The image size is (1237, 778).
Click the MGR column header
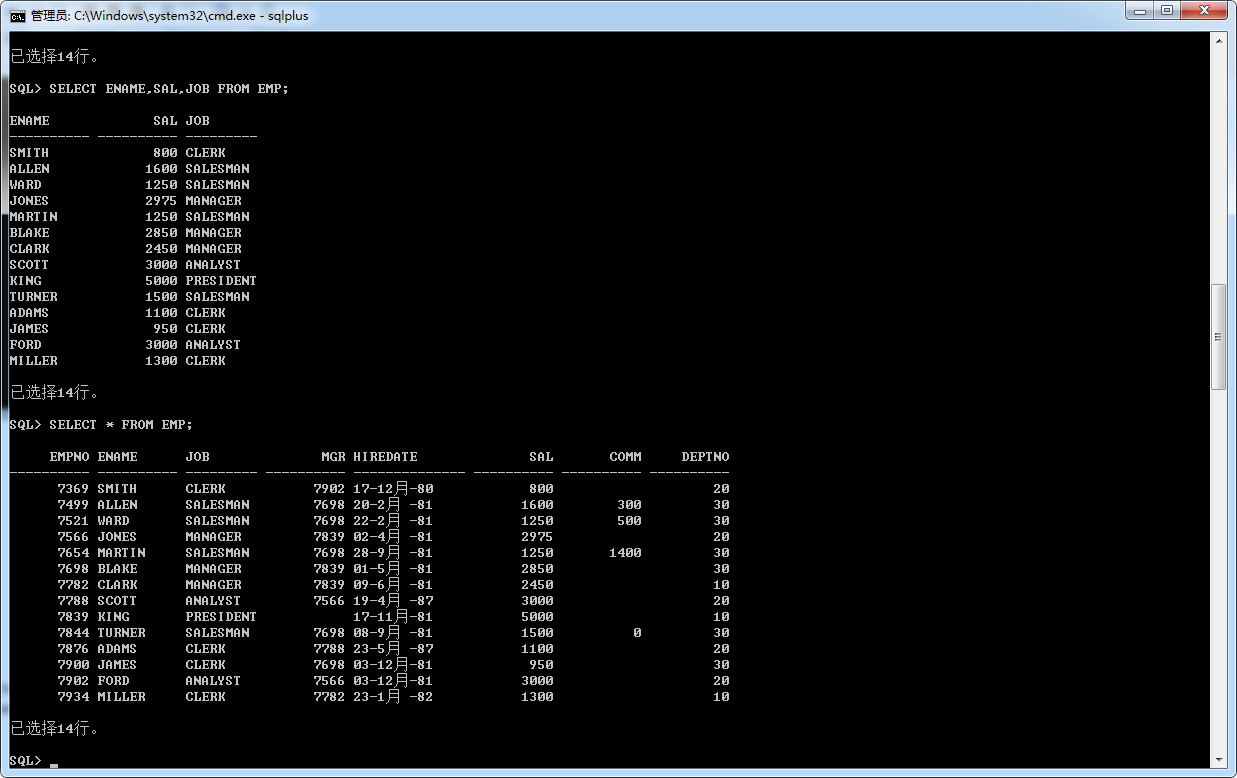click(x=333, y=457)
